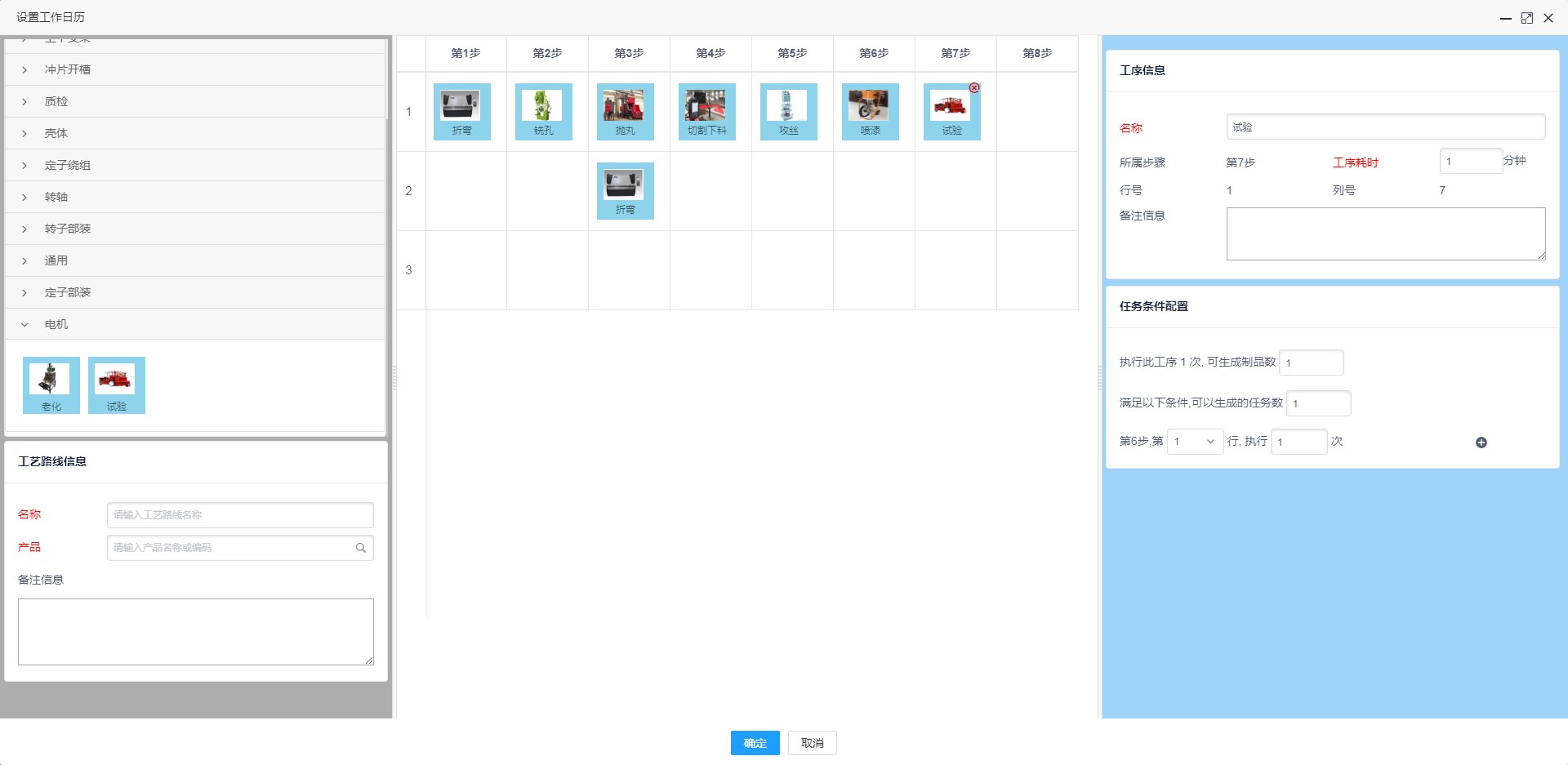This screenshot has height=765, width=1568.
Task: Remove the 试验 tile with red X
Action: pyautogui.click(x=974, y=87)
